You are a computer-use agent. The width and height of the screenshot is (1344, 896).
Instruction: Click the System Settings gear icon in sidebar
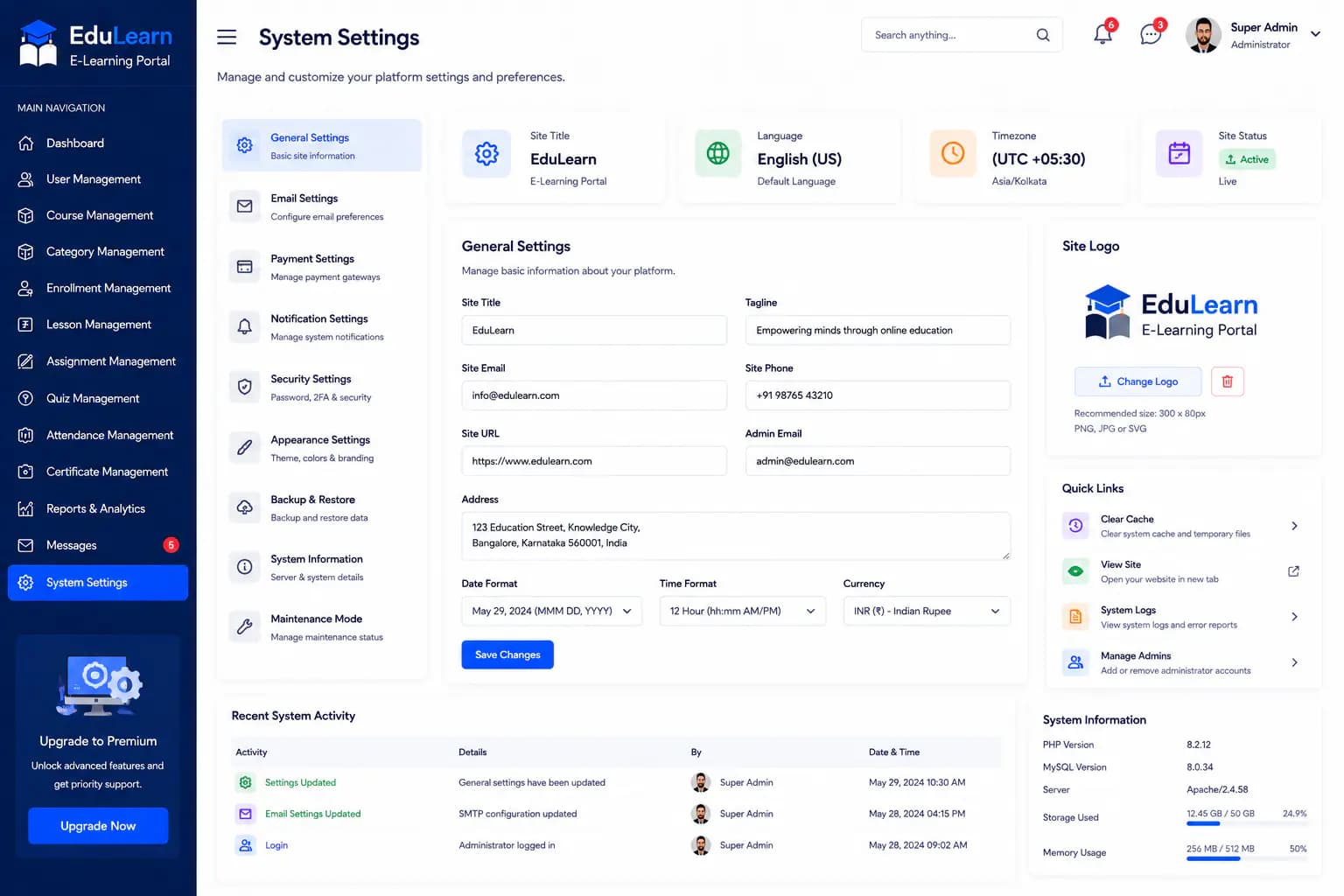click(x=26, y=583)
